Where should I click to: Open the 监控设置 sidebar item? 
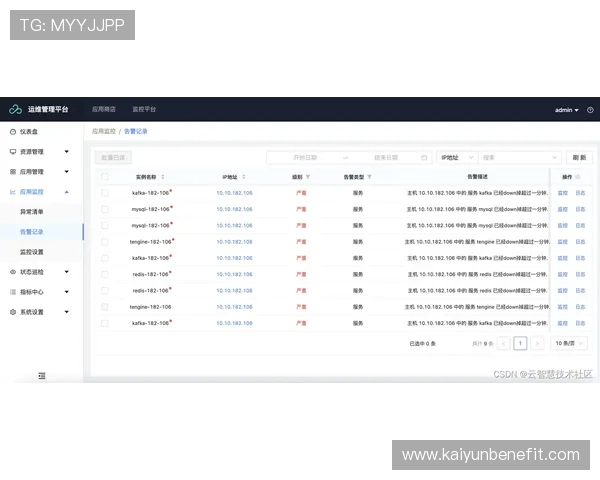coord(31,252)
